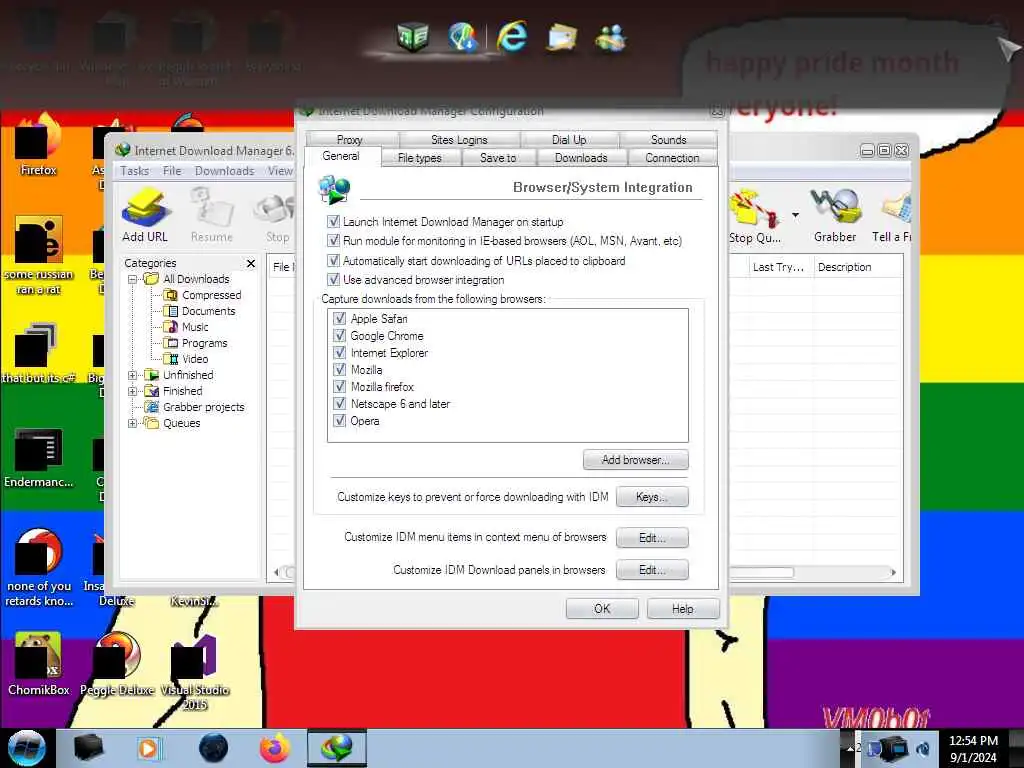Expand the Unfinished tree node
Viewport: 1024px width, 768px height.
133,375
